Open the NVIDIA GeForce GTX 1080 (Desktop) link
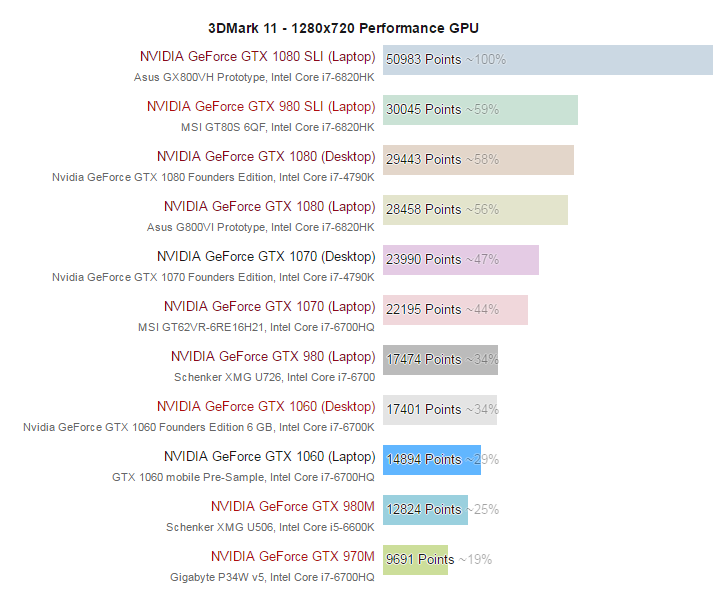Viewport: 727px width, 603px height. tap(266, 157)
